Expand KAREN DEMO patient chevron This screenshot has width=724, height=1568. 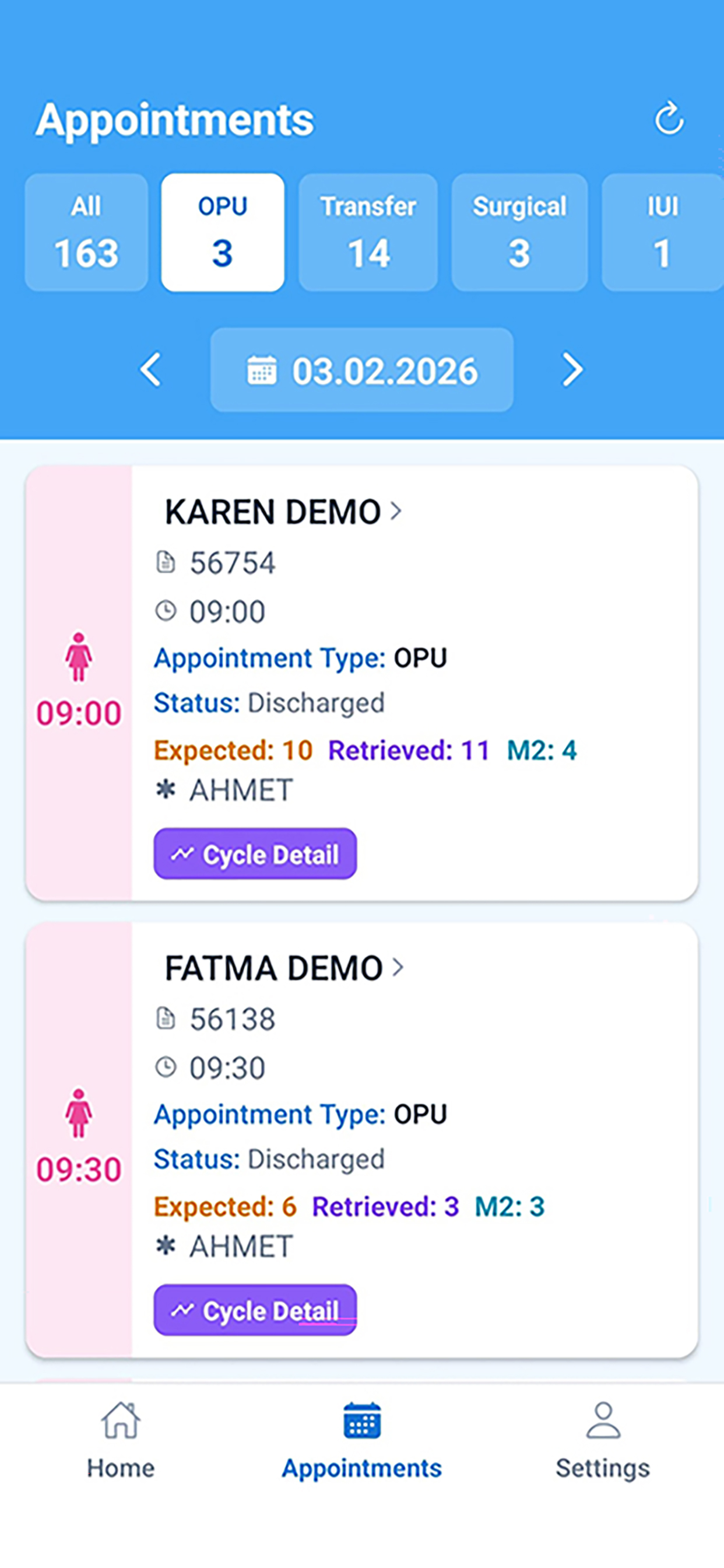[x=396, y=510]
